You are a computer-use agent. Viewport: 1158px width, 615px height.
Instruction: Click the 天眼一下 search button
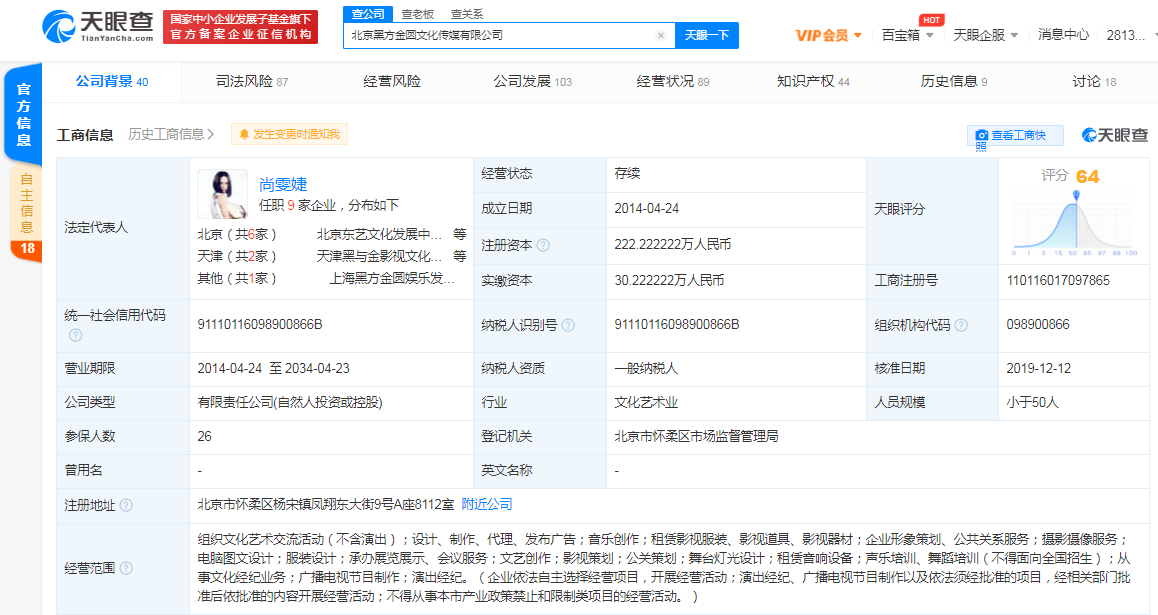(x=707, y=35)
